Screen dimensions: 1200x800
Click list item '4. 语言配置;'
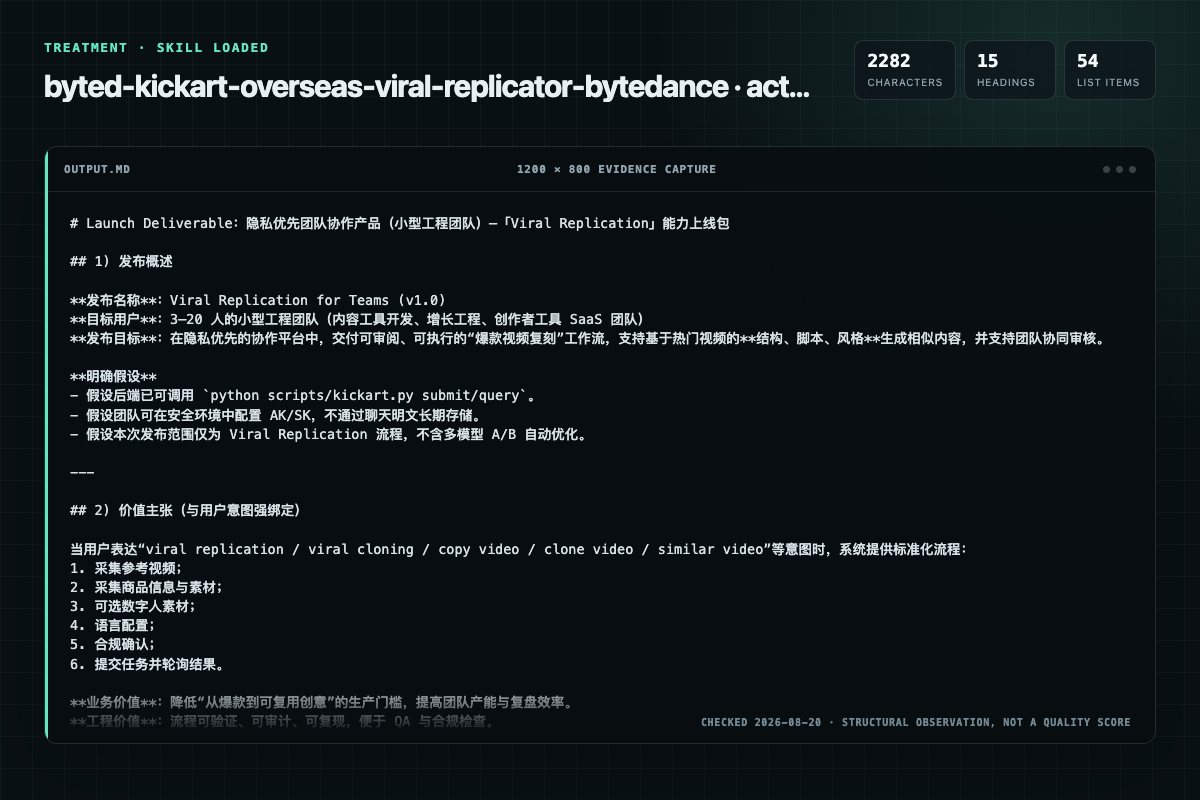click(113, 625)
